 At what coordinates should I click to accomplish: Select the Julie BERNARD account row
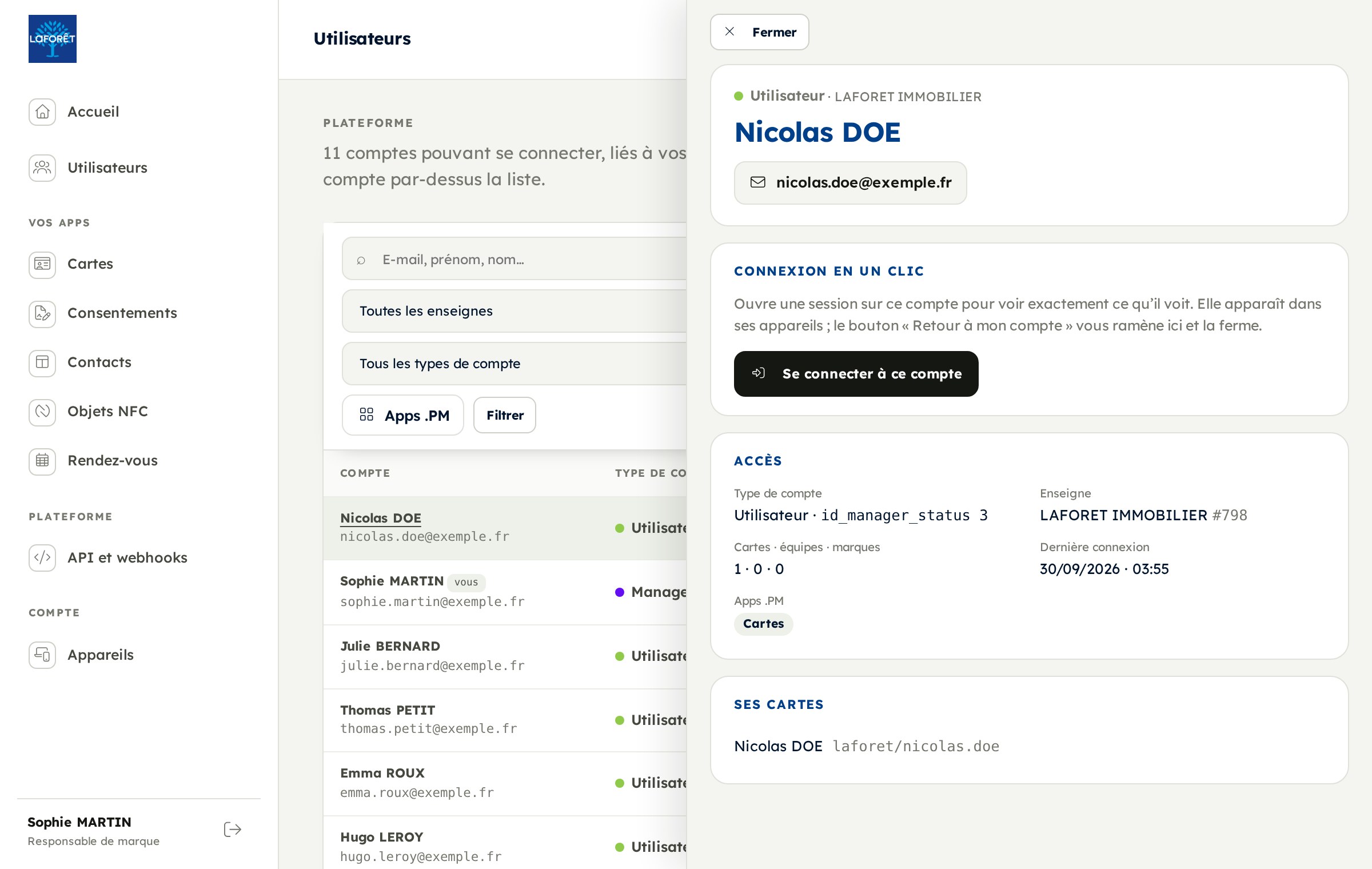505,656
